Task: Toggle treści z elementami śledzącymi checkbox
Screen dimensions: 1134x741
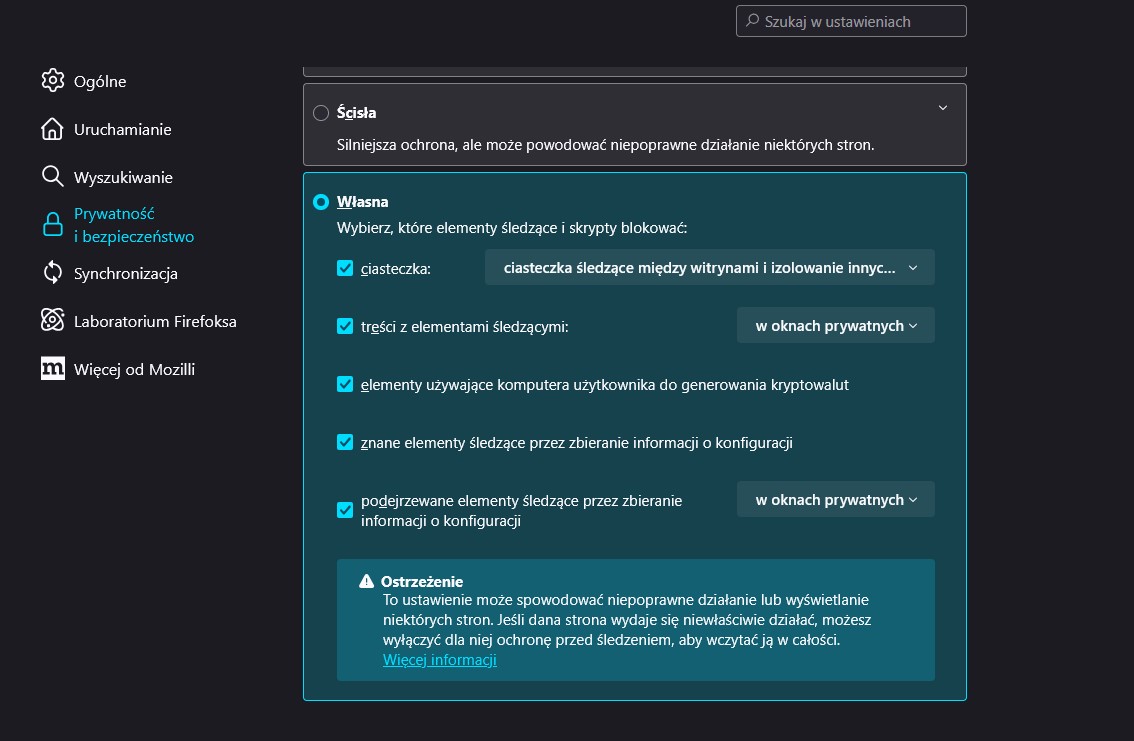Action: click(345, 326)
